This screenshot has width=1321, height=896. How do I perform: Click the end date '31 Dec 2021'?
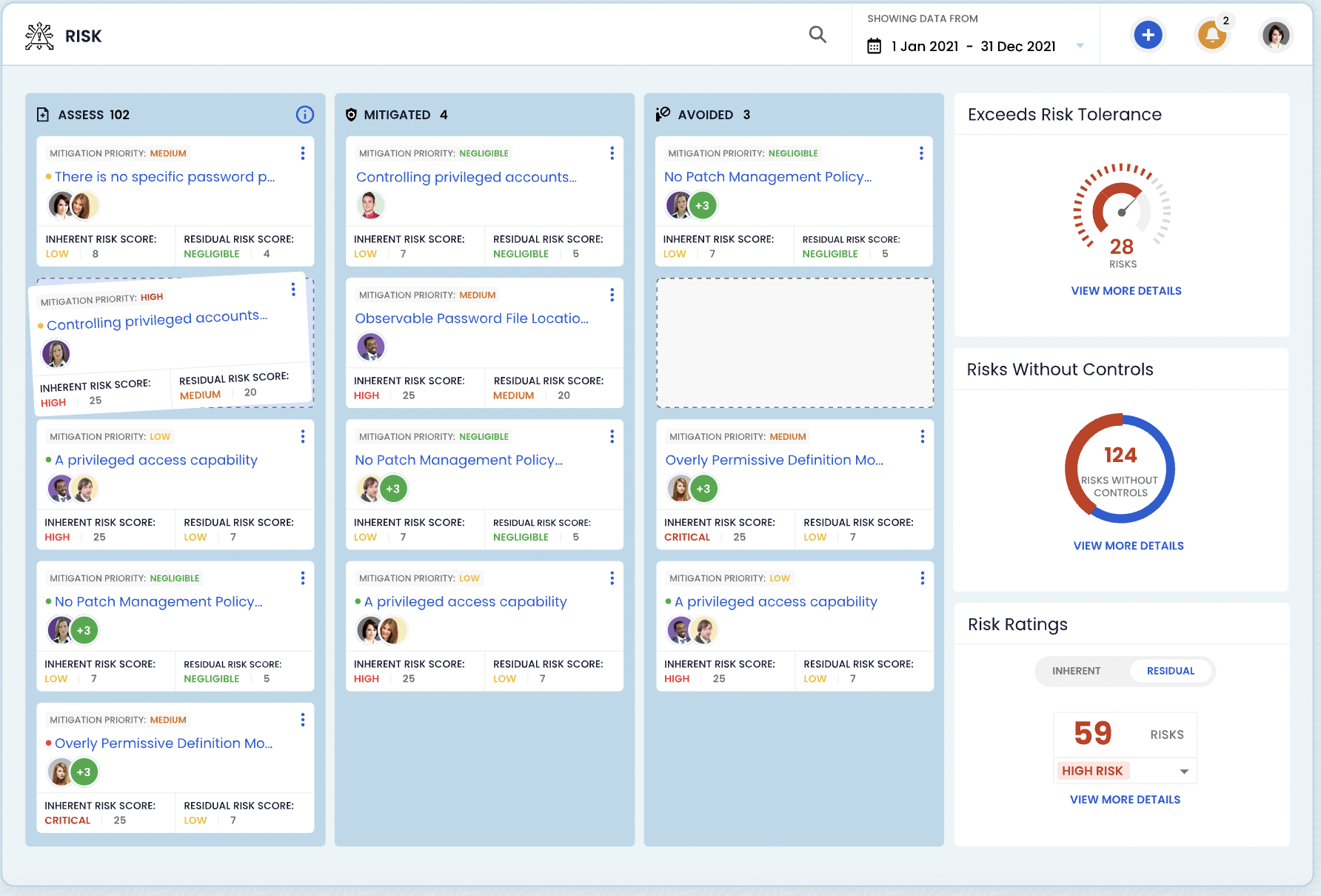pos(1018,46)
